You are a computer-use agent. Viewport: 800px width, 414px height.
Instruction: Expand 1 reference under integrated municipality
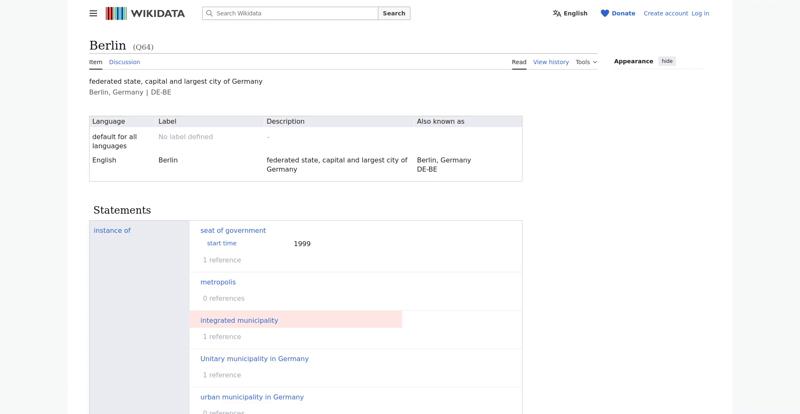tap(222, 337)
